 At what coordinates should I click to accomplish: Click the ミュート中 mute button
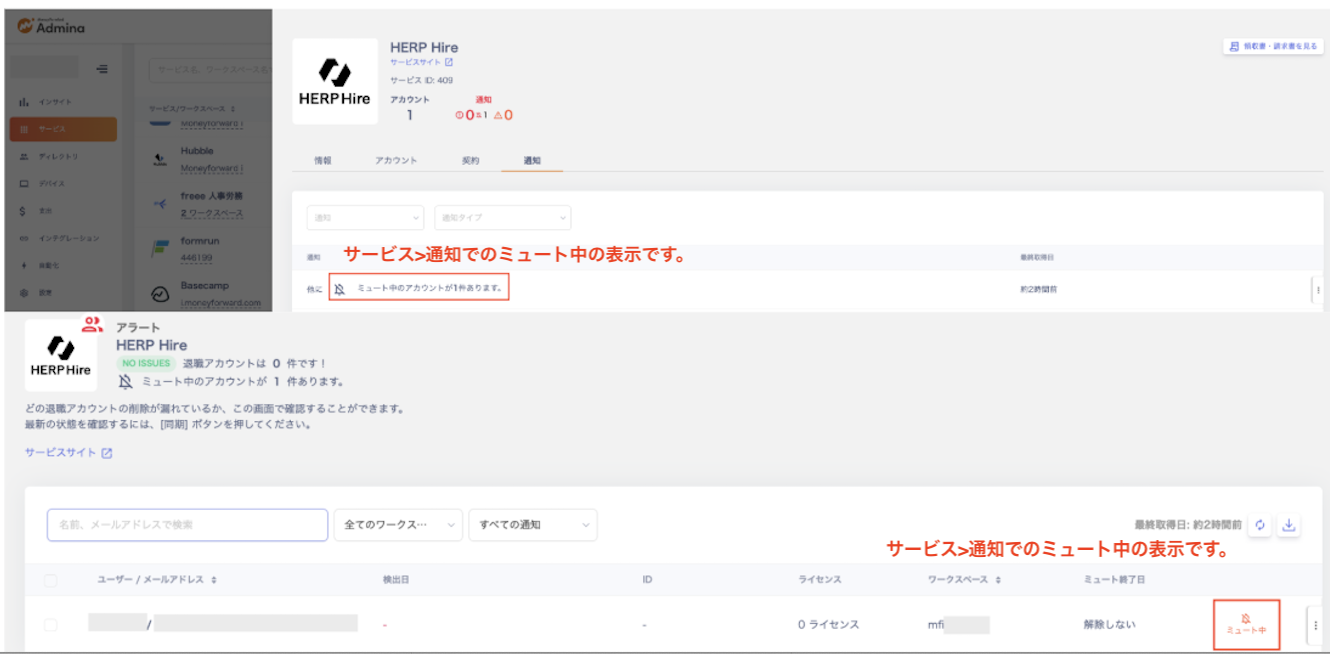click(x=1246, y=624)
